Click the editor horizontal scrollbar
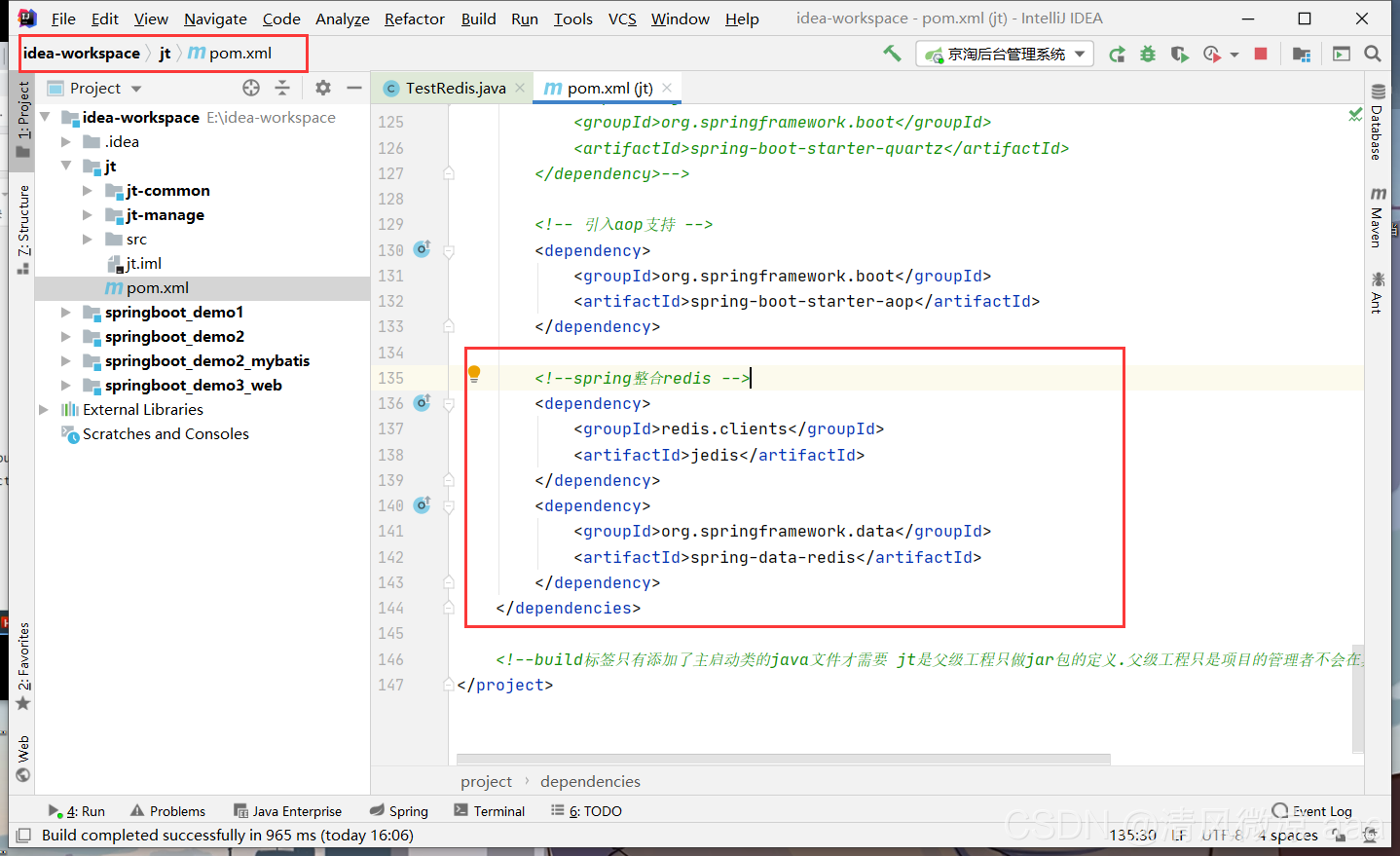The image size is (1400, 856). (x=784, y=759)
